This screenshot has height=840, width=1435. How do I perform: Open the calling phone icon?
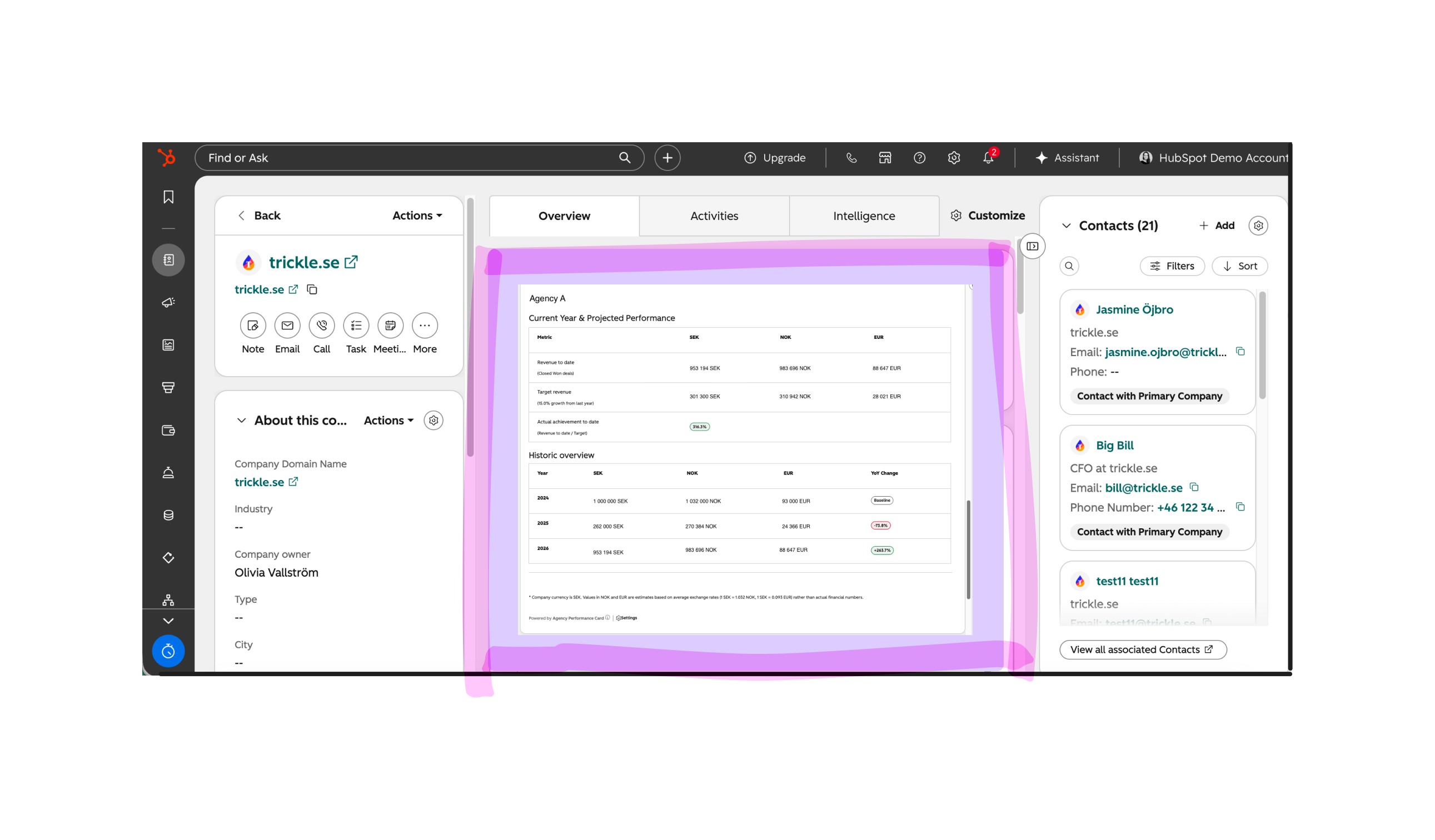tap(851, 158)
